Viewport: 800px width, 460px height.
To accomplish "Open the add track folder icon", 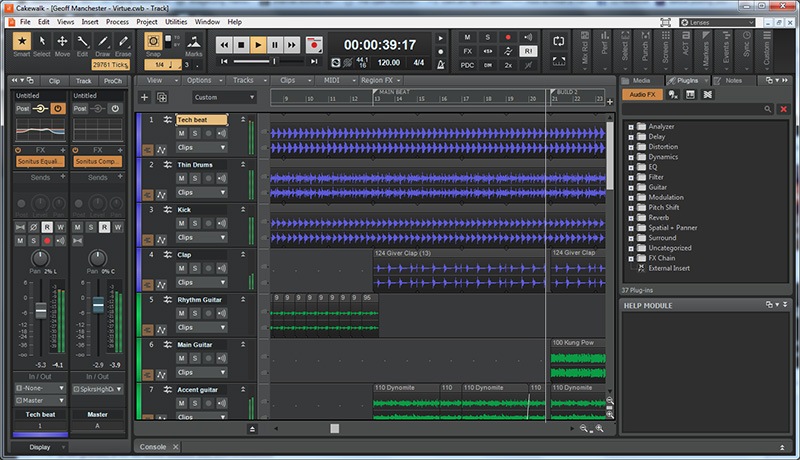I will (x=162, y=97).
